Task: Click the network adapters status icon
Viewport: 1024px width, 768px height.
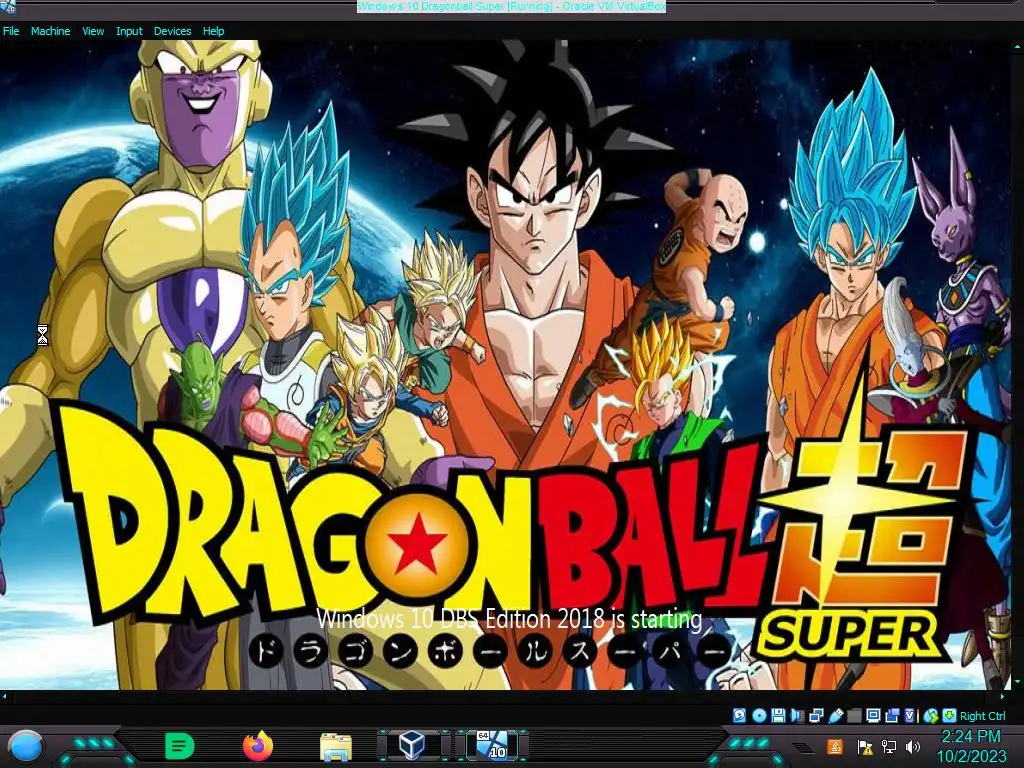Action: (x=816, y=716)
